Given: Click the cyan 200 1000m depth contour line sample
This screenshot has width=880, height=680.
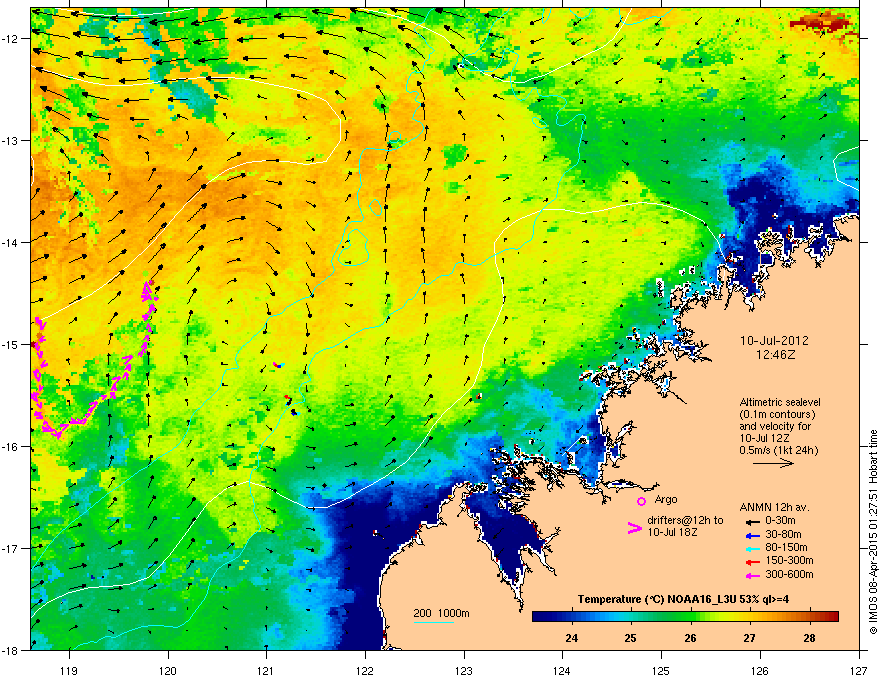Looking at the screenshot, I should [x=434, y=622].
